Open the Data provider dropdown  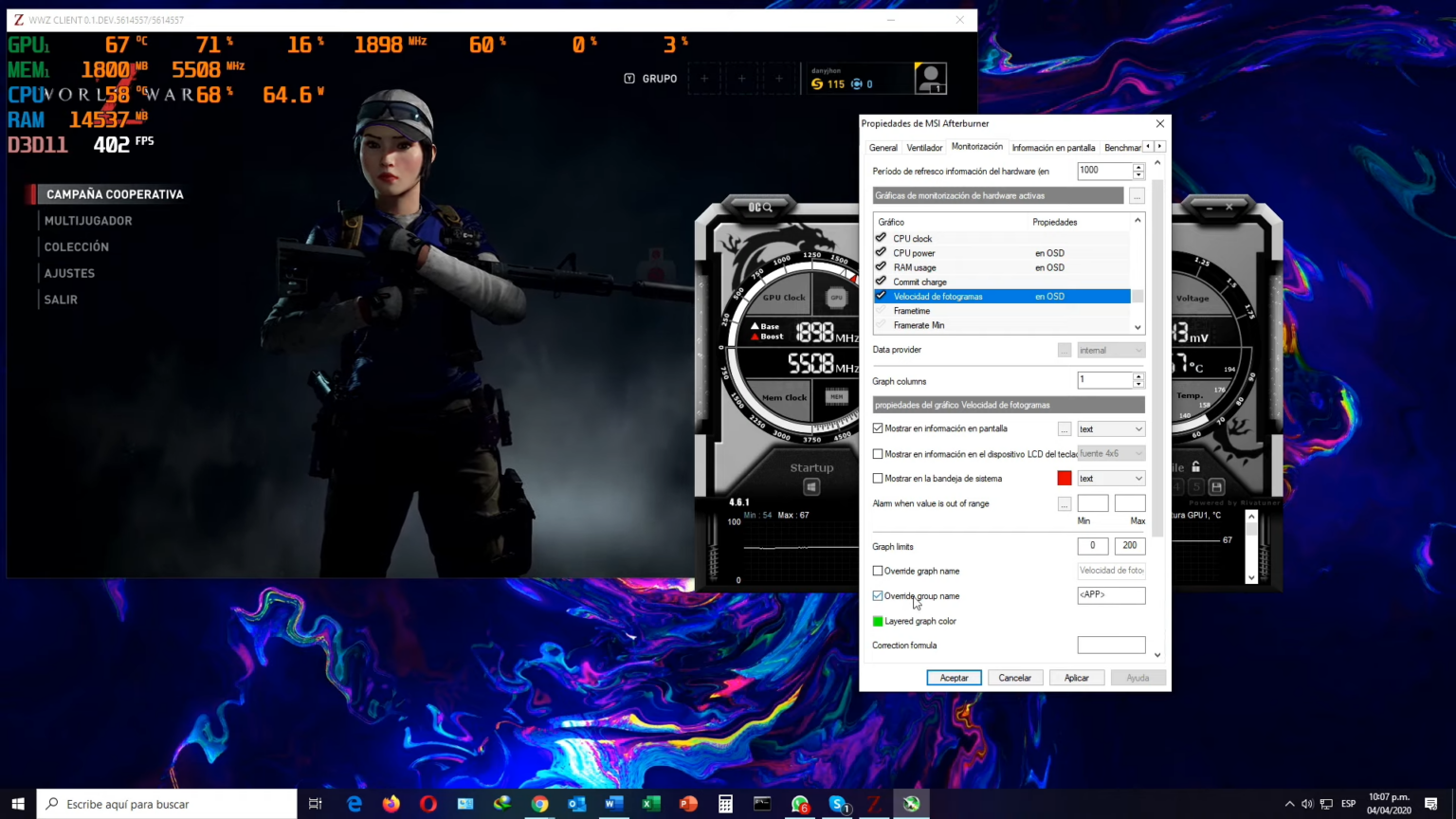click(x=1109, y=350)
